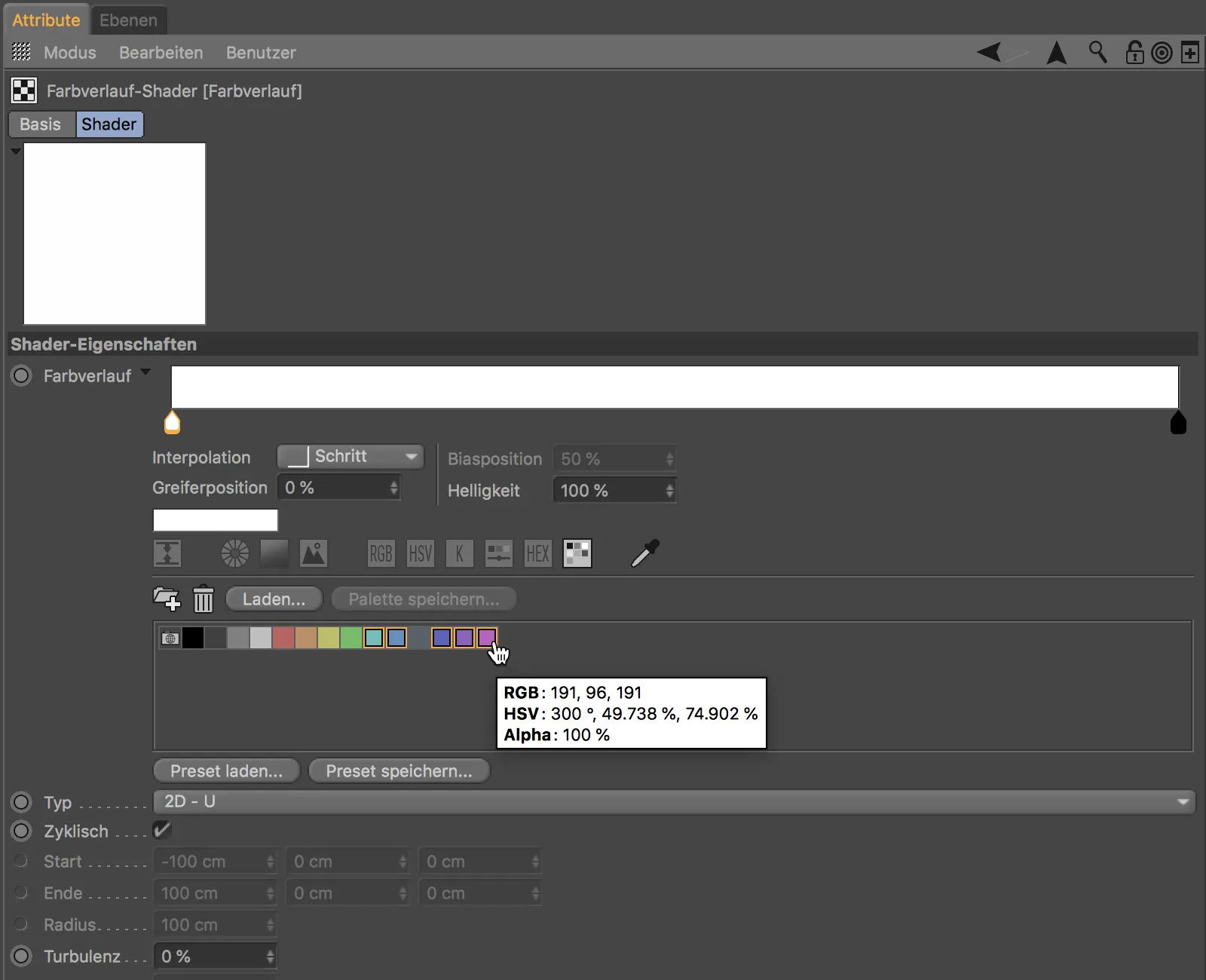Toggle the color mixer sliders icon
The image size is (1206, 980).
499,553
